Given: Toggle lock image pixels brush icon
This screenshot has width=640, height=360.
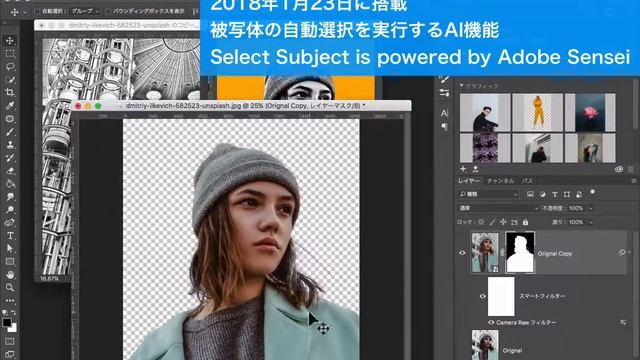Looking at the screenshot, I should tap(492, 222).
